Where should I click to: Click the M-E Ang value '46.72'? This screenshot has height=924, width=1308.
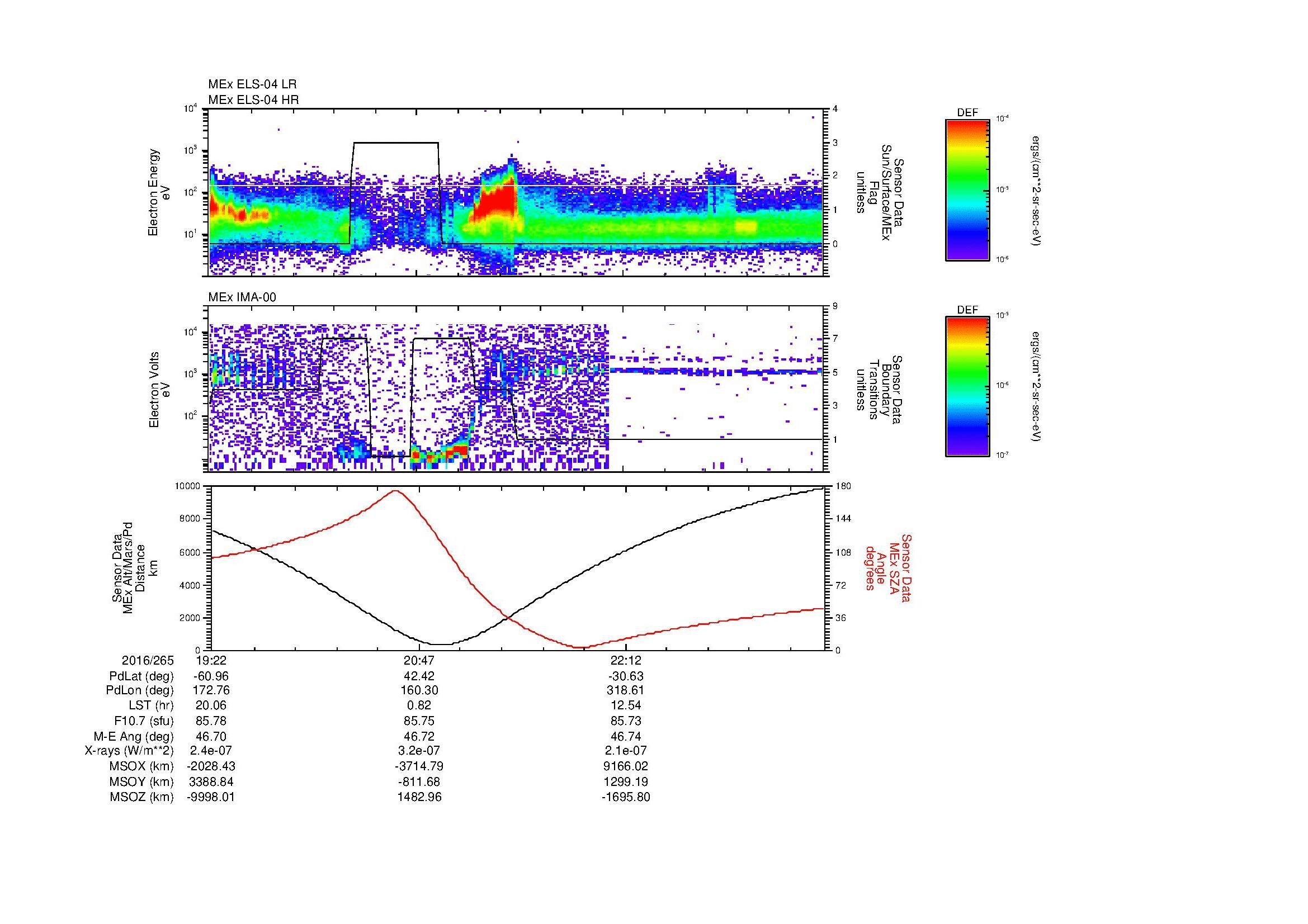click(419, 737)
